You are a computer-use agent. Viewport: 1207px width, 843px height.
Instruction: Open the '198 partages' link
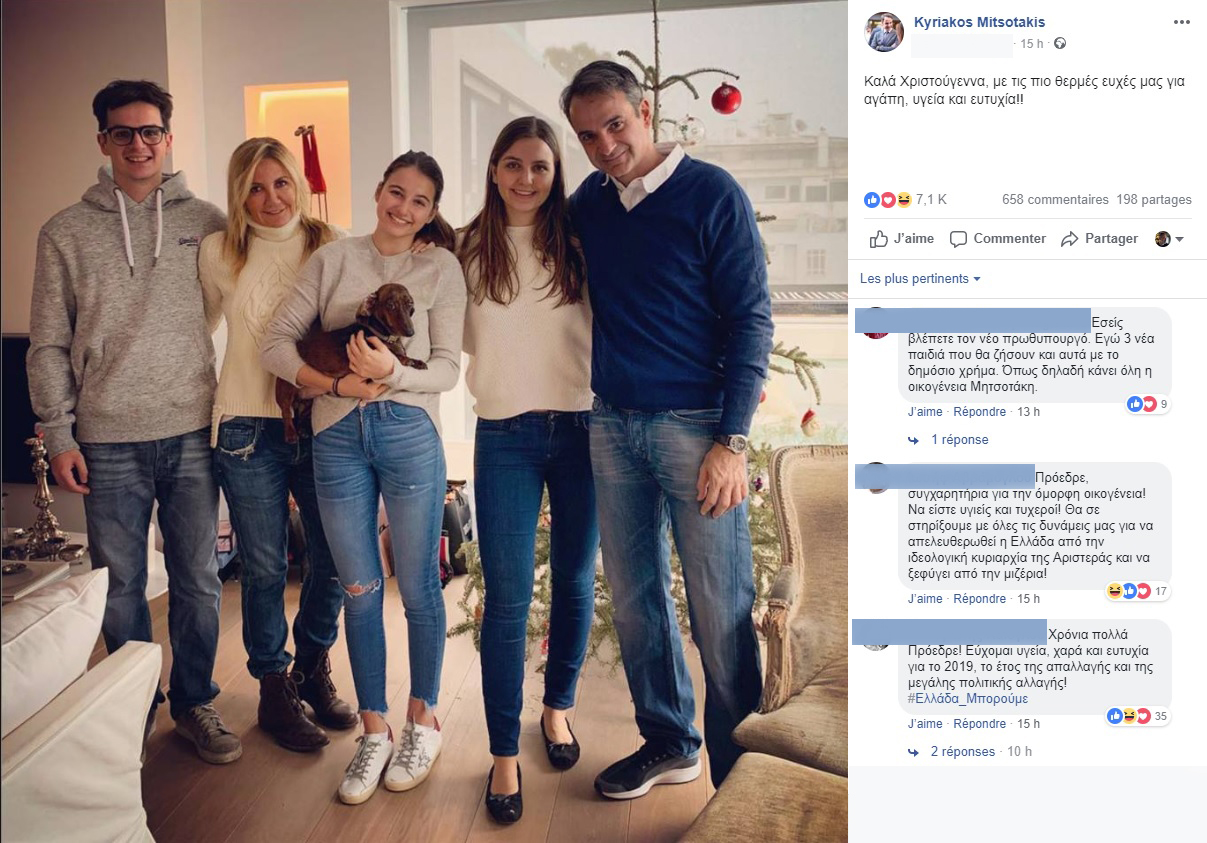click(1154, 200)
